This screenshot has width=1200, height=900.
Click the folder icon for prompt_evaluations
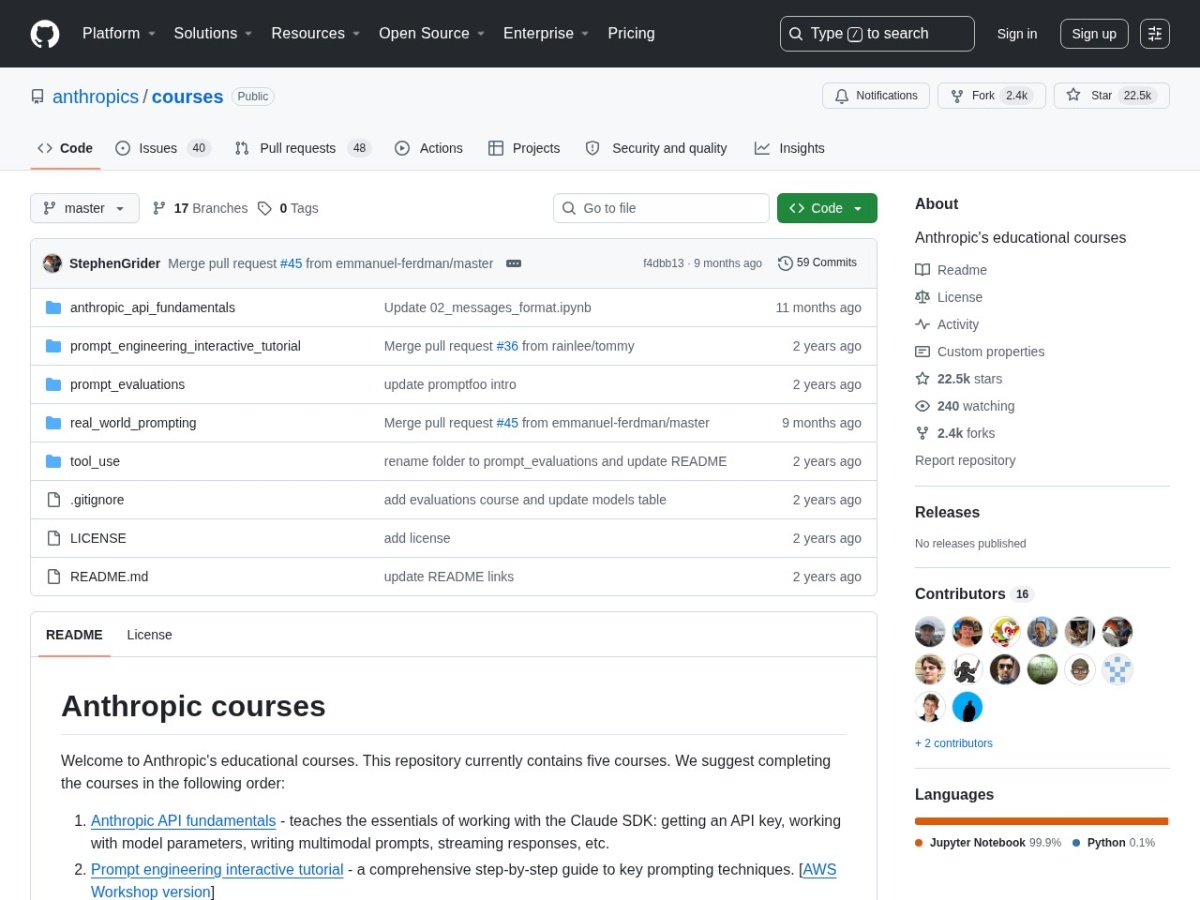(x=53, y=385)
